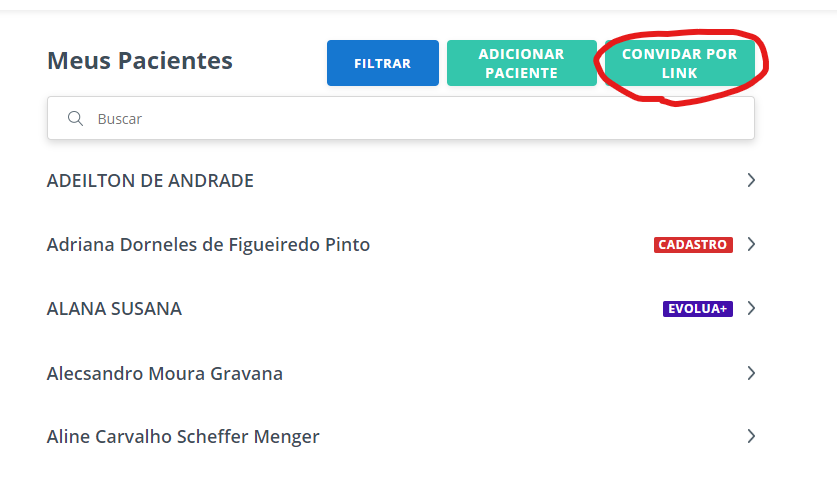837x487 pixels.
Task: Open Adriana Dorneles row chevron arrow
Action: [x=751, y=245]
